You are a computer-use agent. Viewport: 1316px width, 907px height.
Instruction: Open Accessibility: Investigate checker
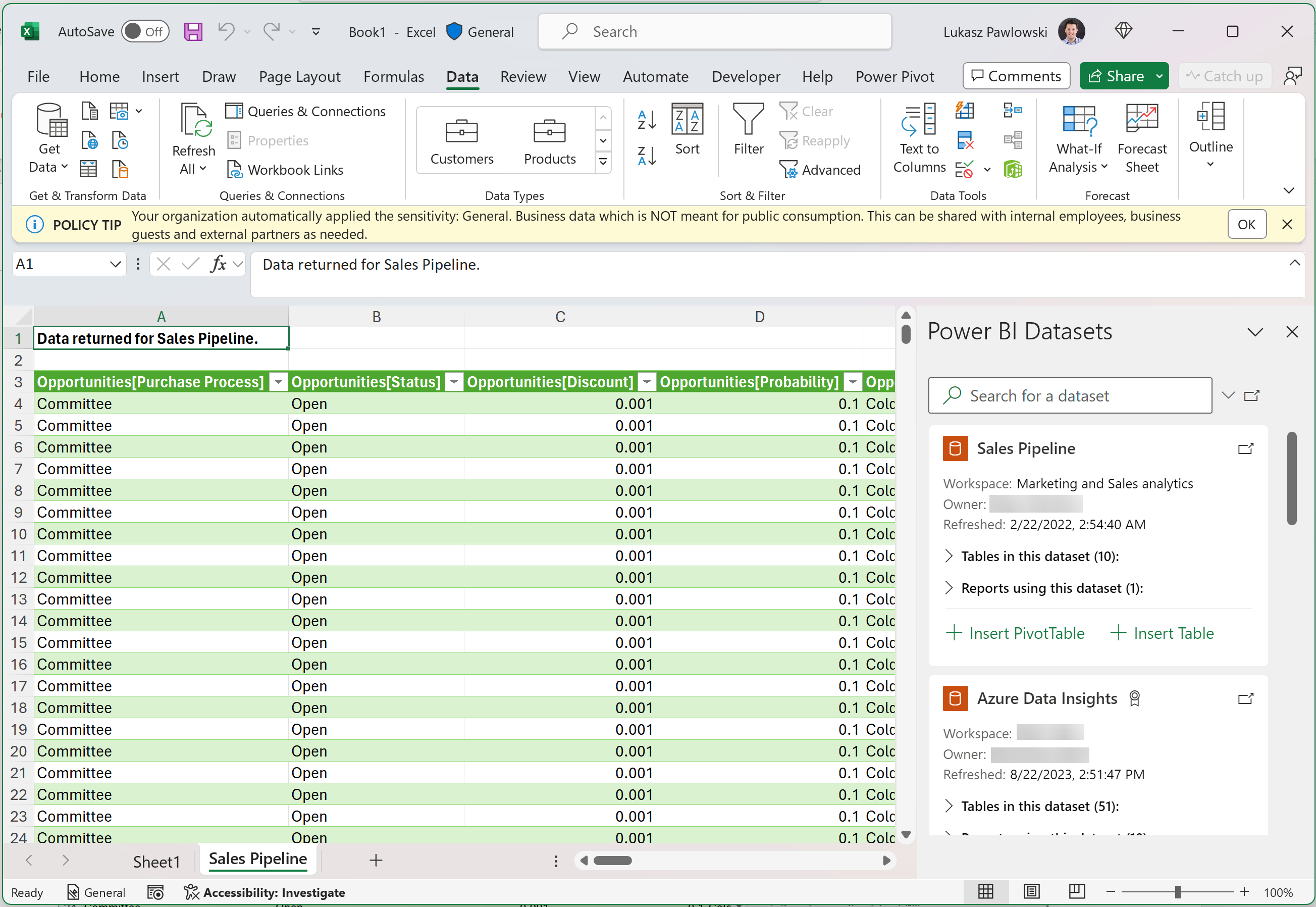tap(265, 892)
